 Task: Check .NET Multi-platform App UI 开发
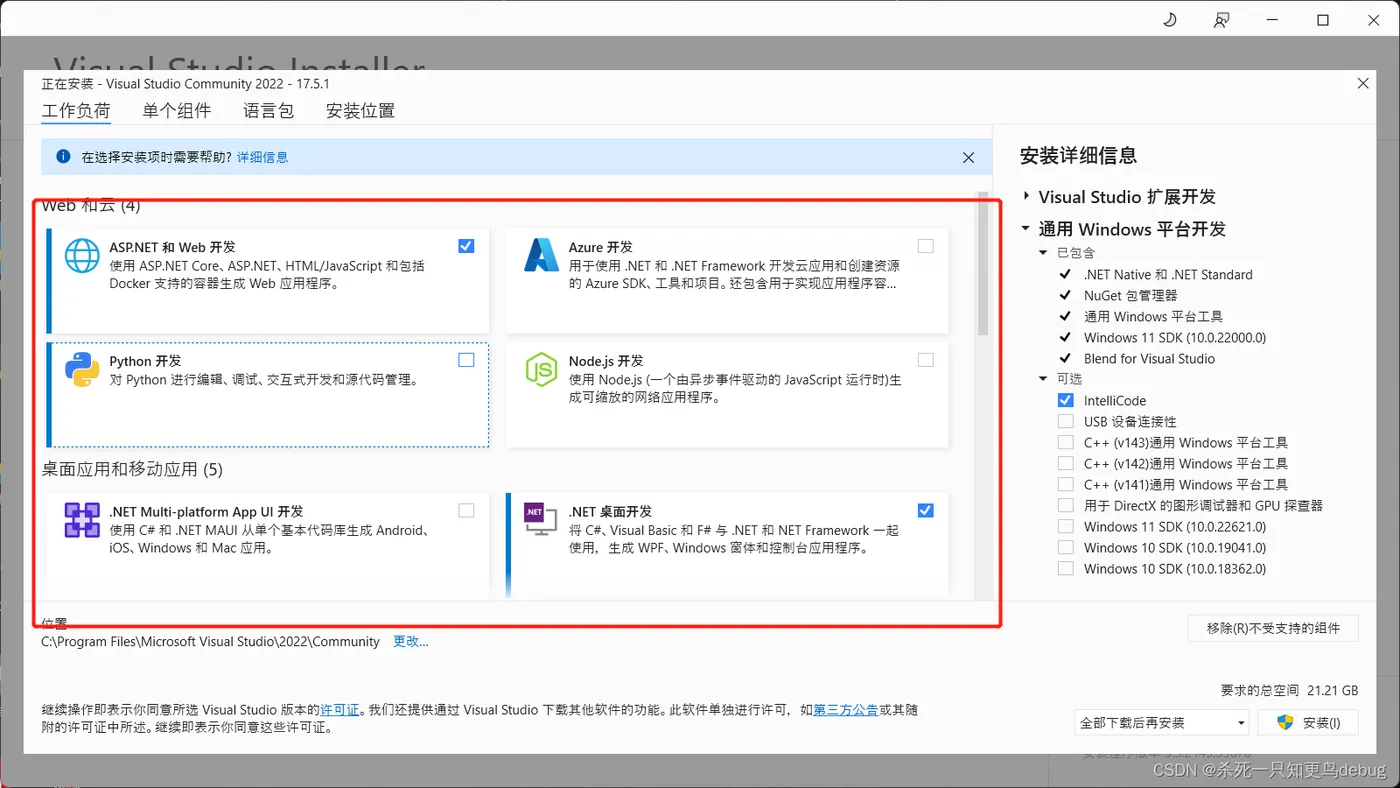coord(466,511)
